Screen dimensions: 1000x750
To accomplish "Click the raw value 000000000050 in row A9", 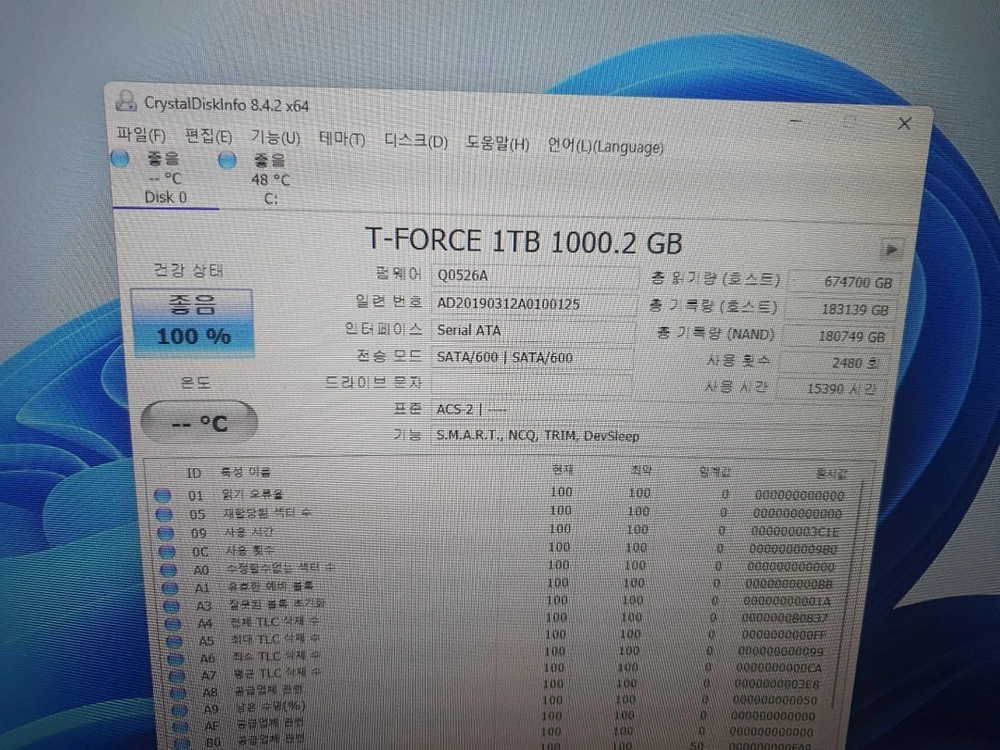I will tap(774, 700).
